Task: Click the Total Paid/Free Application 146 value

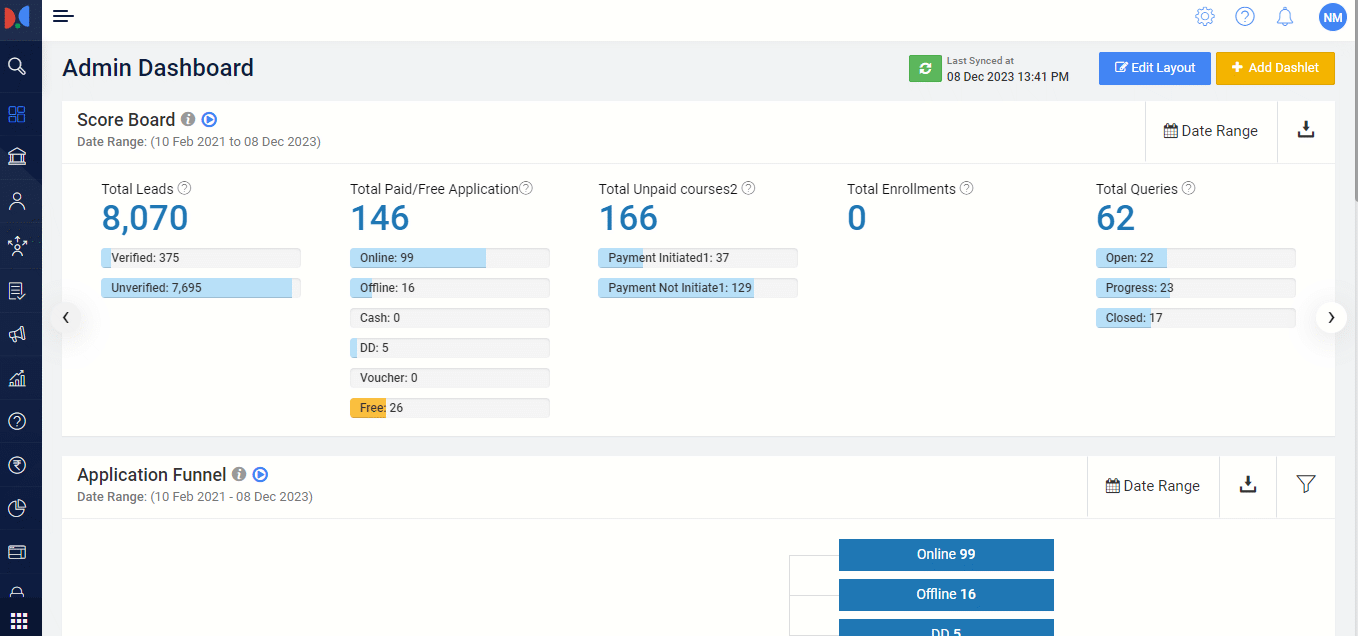Action: tap(380, 218)
